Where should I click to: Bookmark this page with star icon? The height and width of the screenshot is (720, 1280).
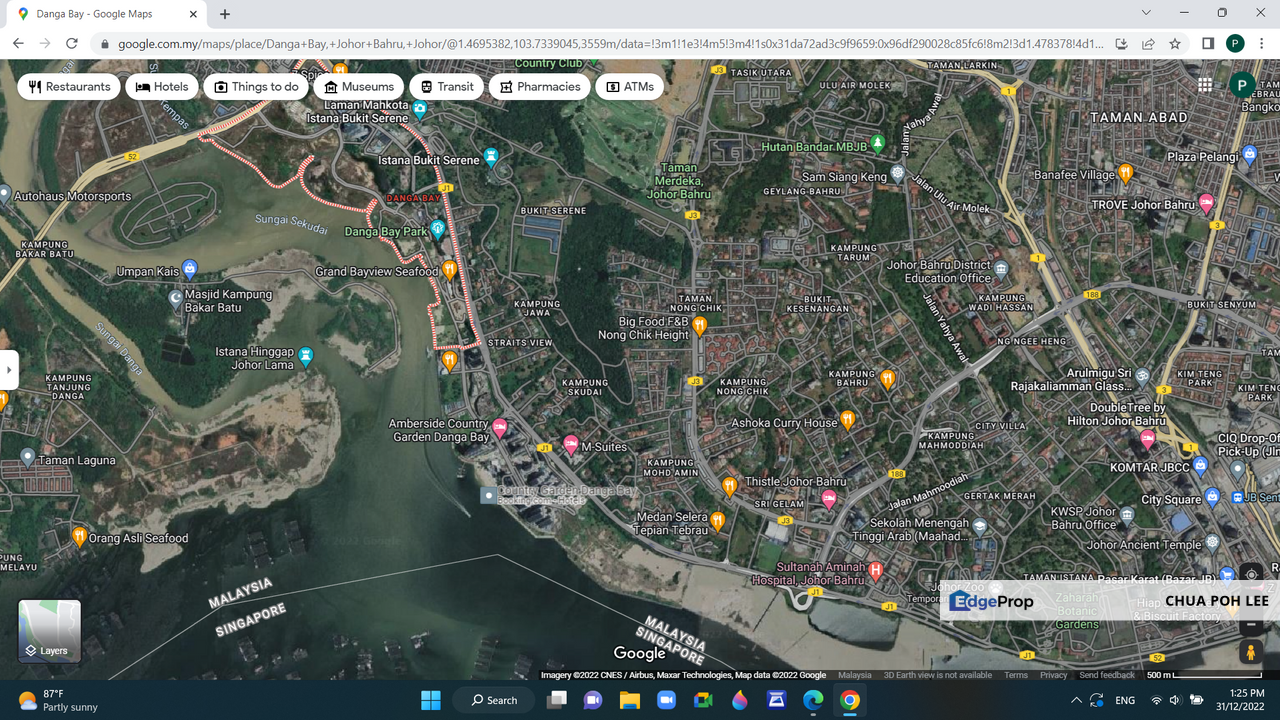coord(1175,44)
